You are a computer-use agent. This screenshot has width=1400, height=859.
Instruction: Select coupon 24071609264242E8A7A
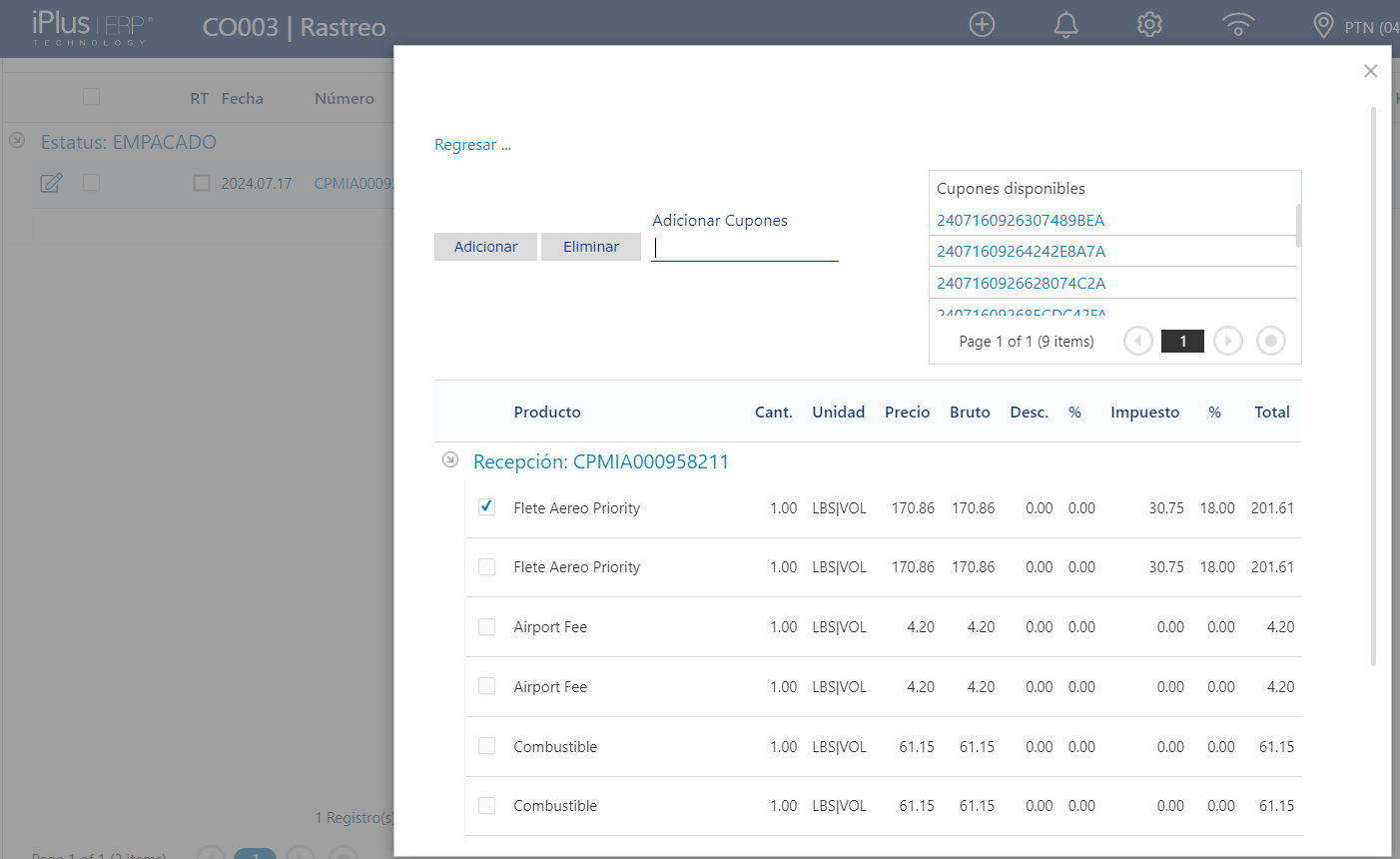coord(1021,251)
